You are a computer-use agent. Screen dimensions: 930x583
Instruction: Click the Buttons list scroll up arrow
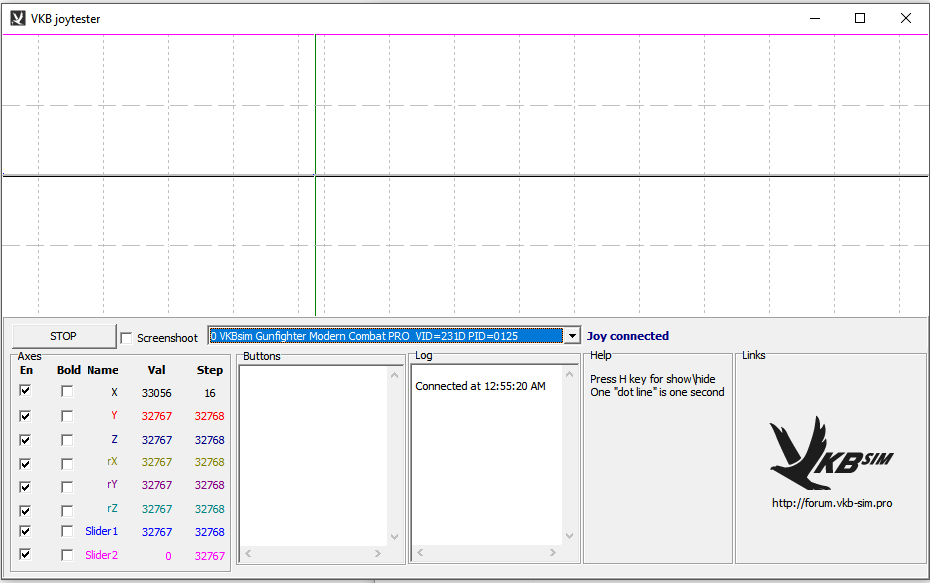coord(394,375)
